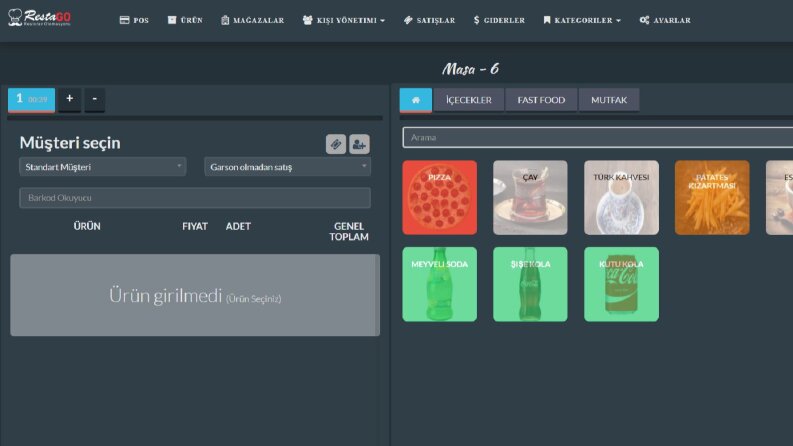Click the Arama search field
Image resolution: width=793 pixels, height=446 pixels.
[598, 138]
